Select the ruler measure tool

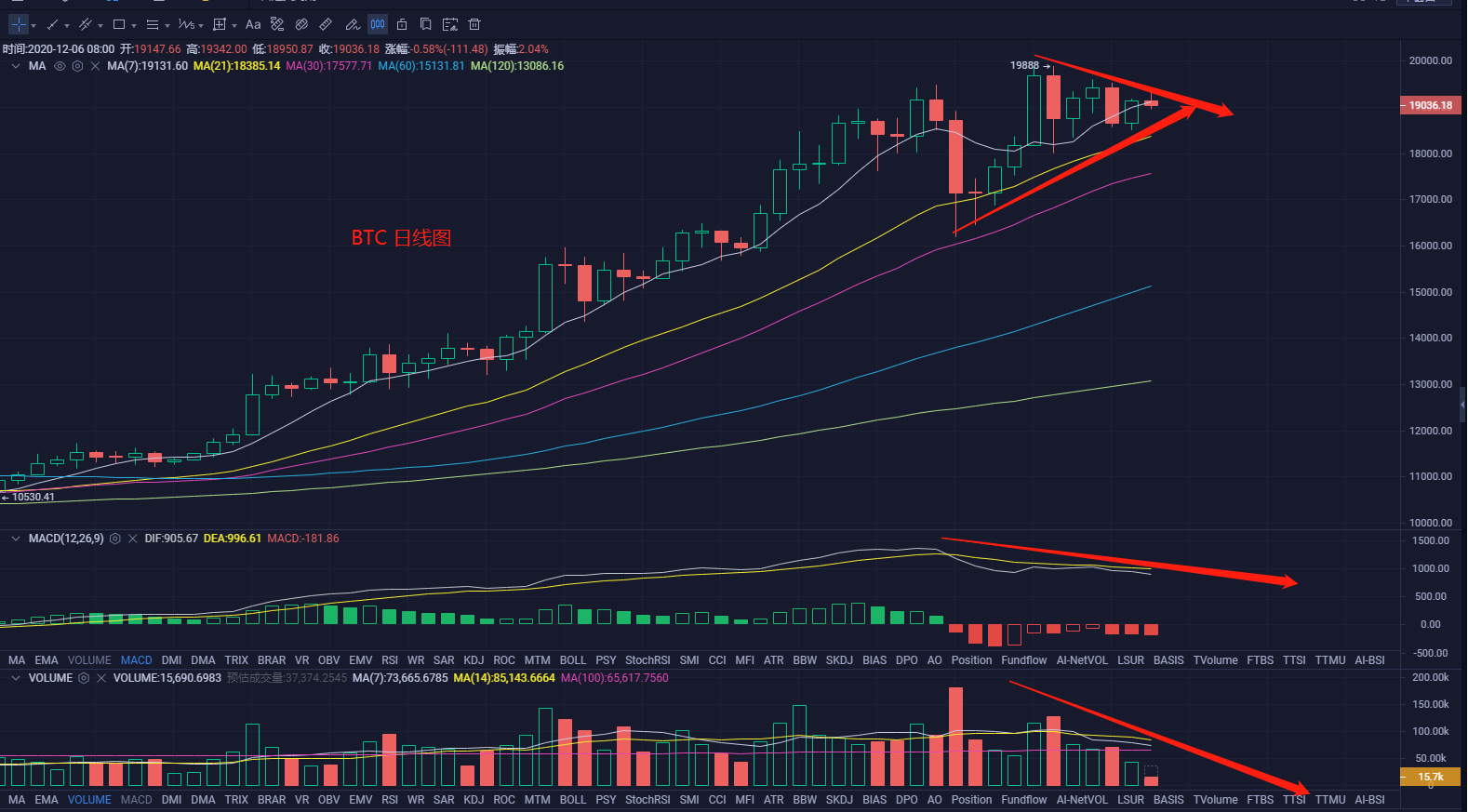point(326,24)
